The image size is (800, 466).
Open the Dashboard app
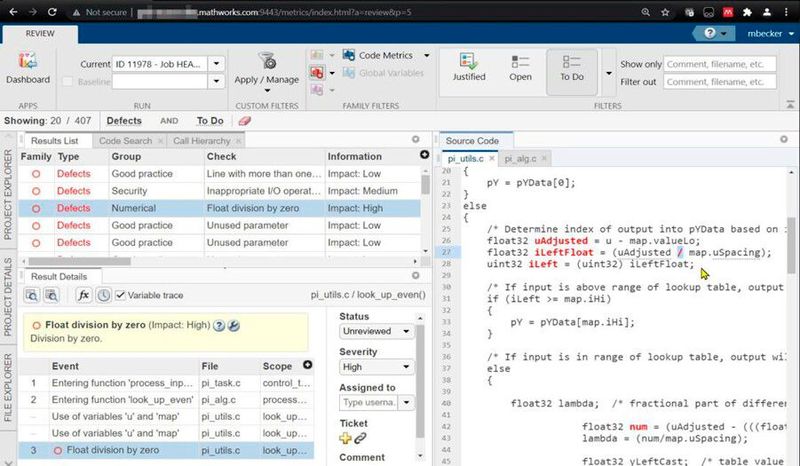coord(28,68)
